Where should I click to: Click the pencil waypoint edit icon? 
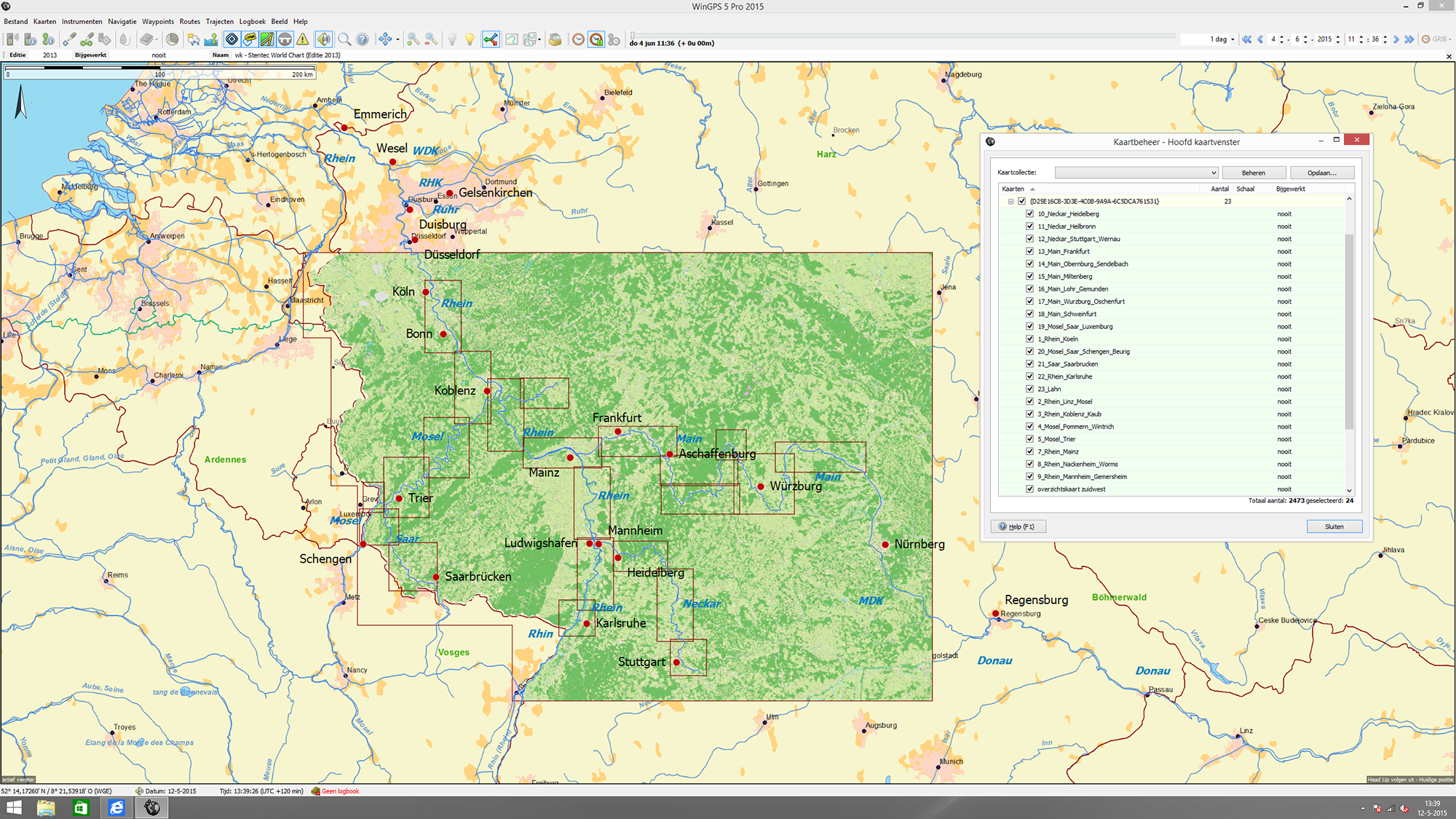pyautogui.click(x=69, y=39)
